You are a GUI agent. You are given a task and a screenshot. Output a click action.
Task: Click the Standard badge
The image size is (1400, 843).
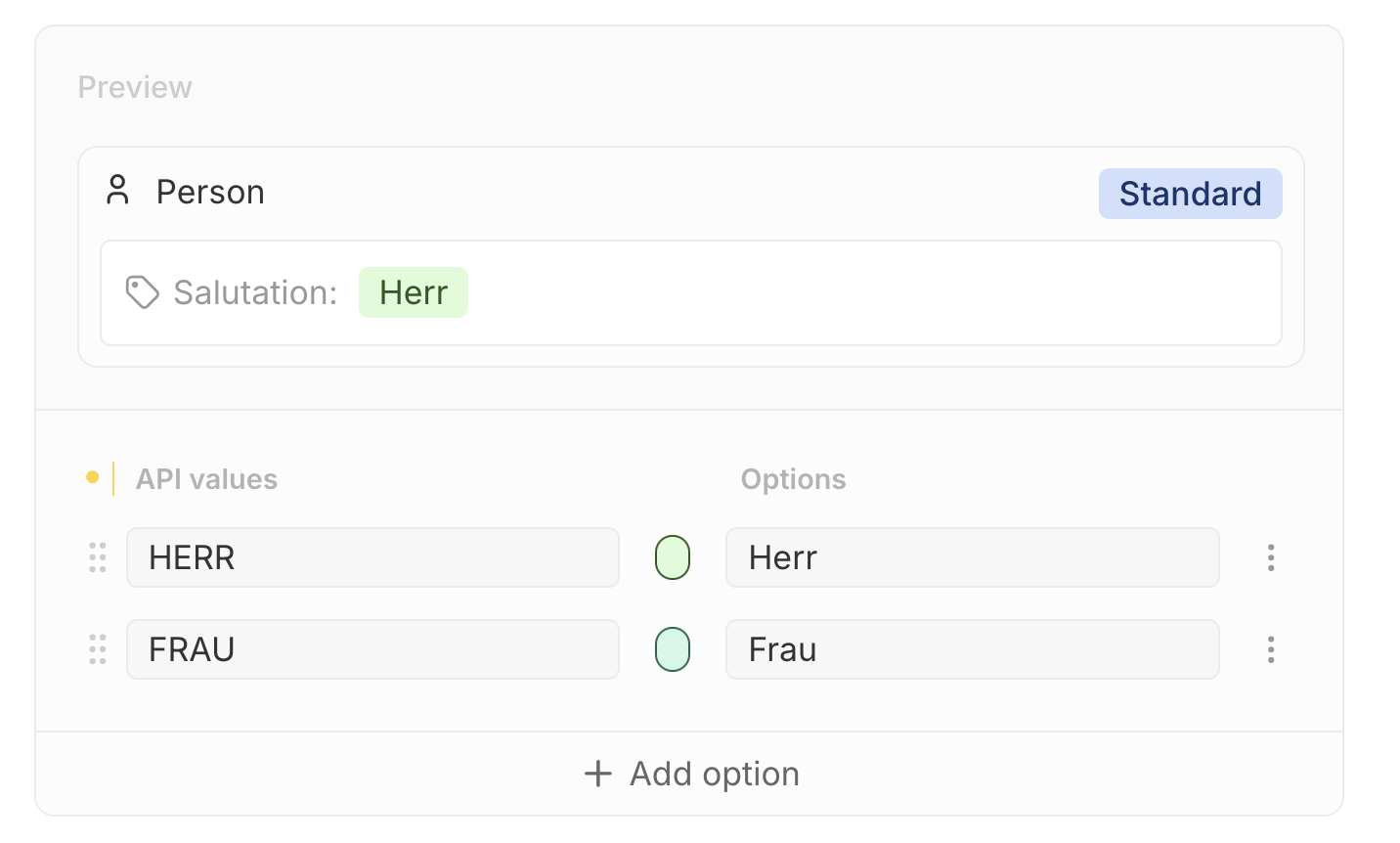click(1190, 194)
